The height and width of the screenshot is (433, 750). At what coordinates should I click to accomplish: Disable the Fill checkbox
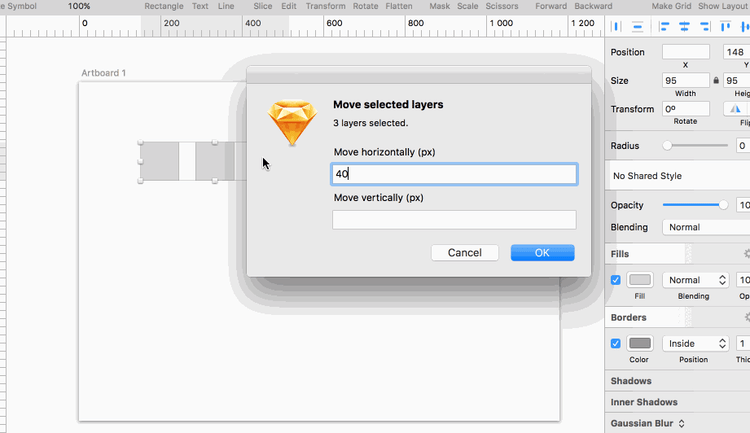pos(616,280)
